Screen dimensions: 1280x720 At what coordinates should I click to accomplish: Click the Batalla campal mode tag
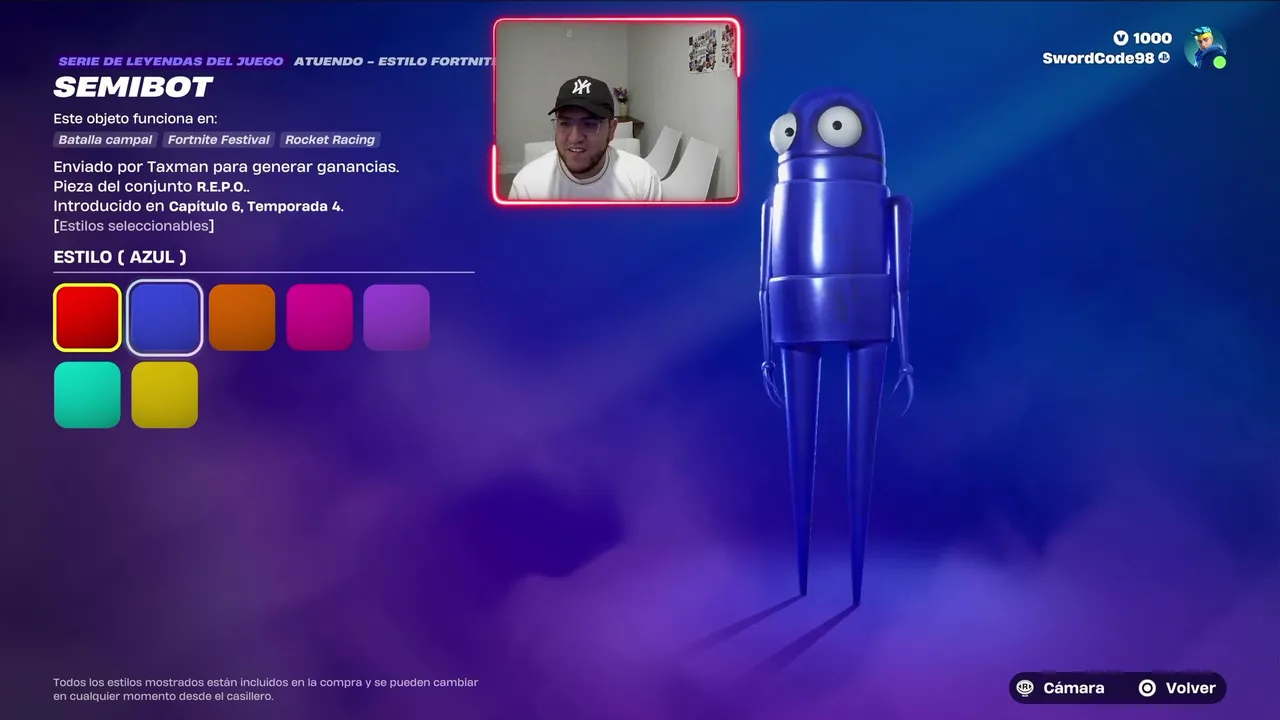(x=105, y=140)
